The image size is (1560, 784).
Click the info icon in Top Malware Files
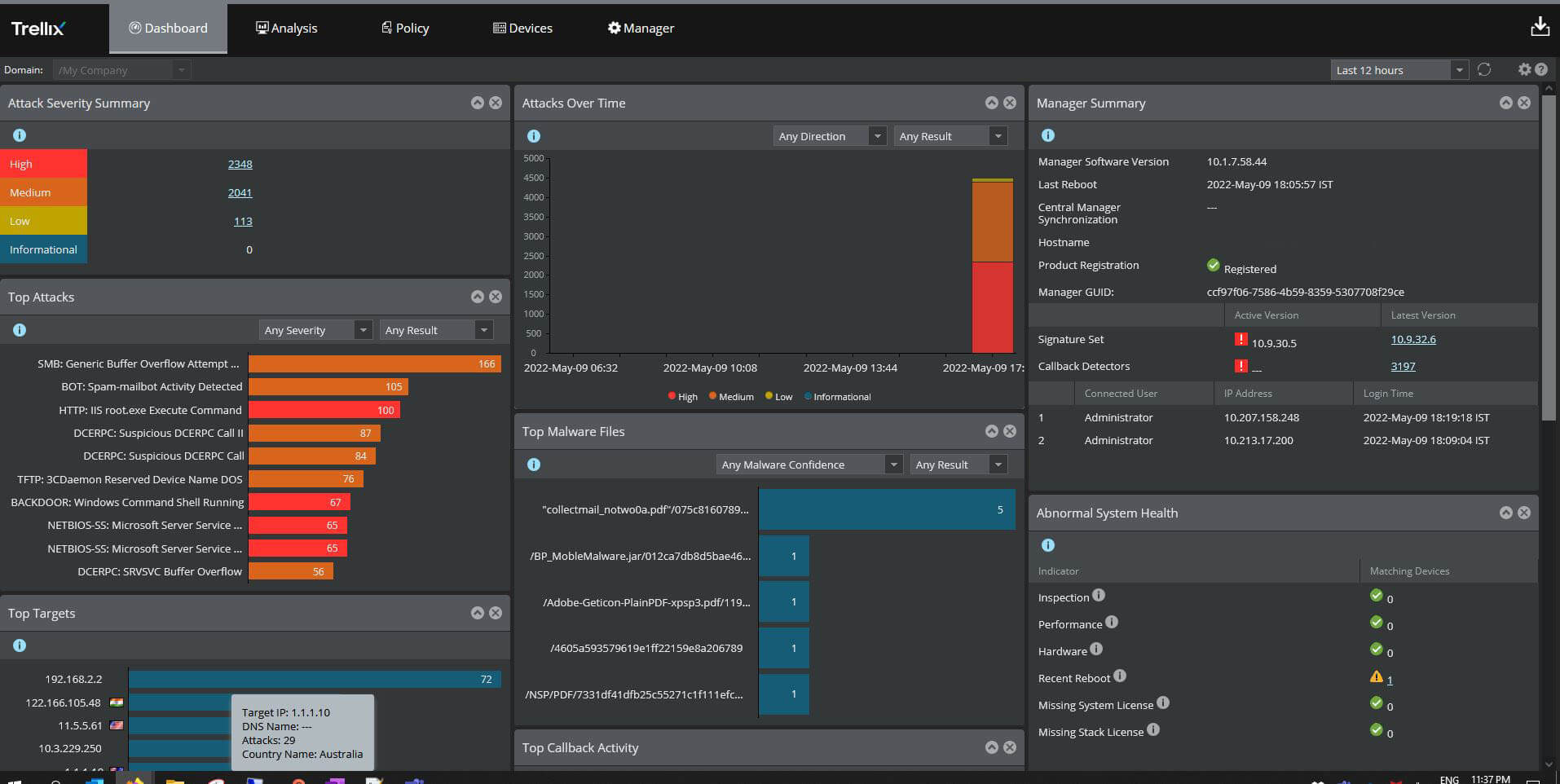(x=534, y=465)
